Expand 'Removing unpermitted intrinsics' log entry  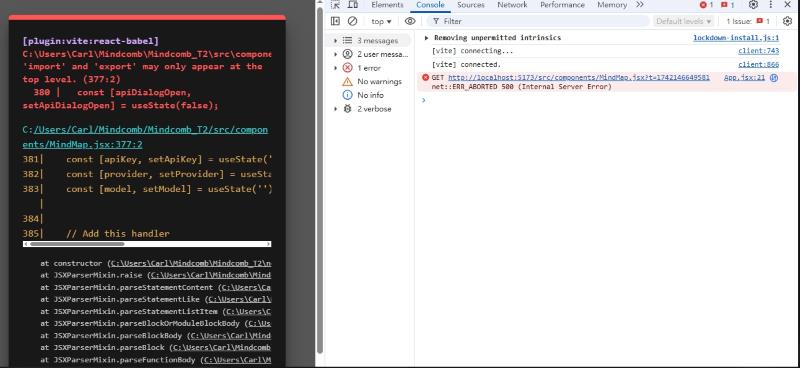427,38
